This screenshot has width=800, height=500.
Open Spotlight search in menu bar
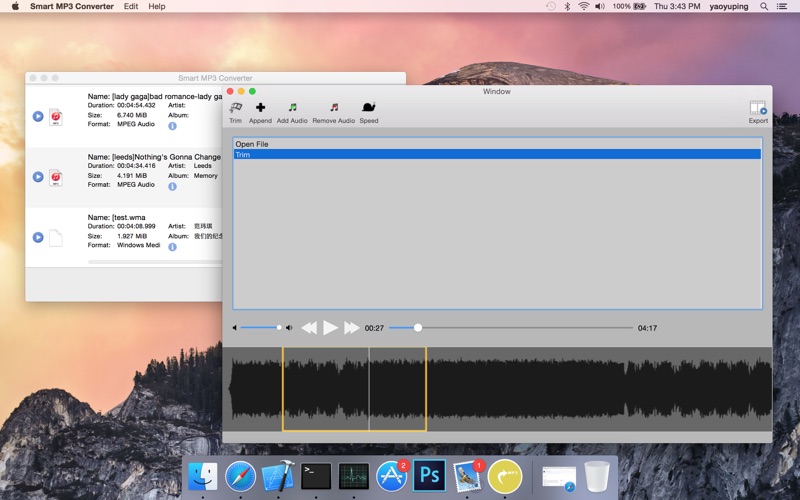click(765, 6)
